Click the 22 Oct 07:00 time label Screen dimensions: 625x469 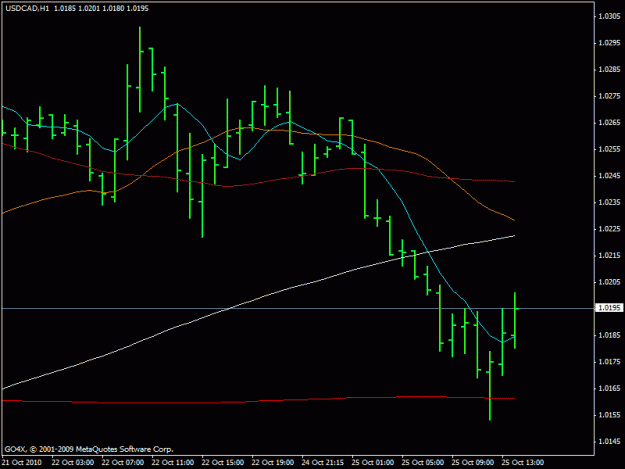123,462
